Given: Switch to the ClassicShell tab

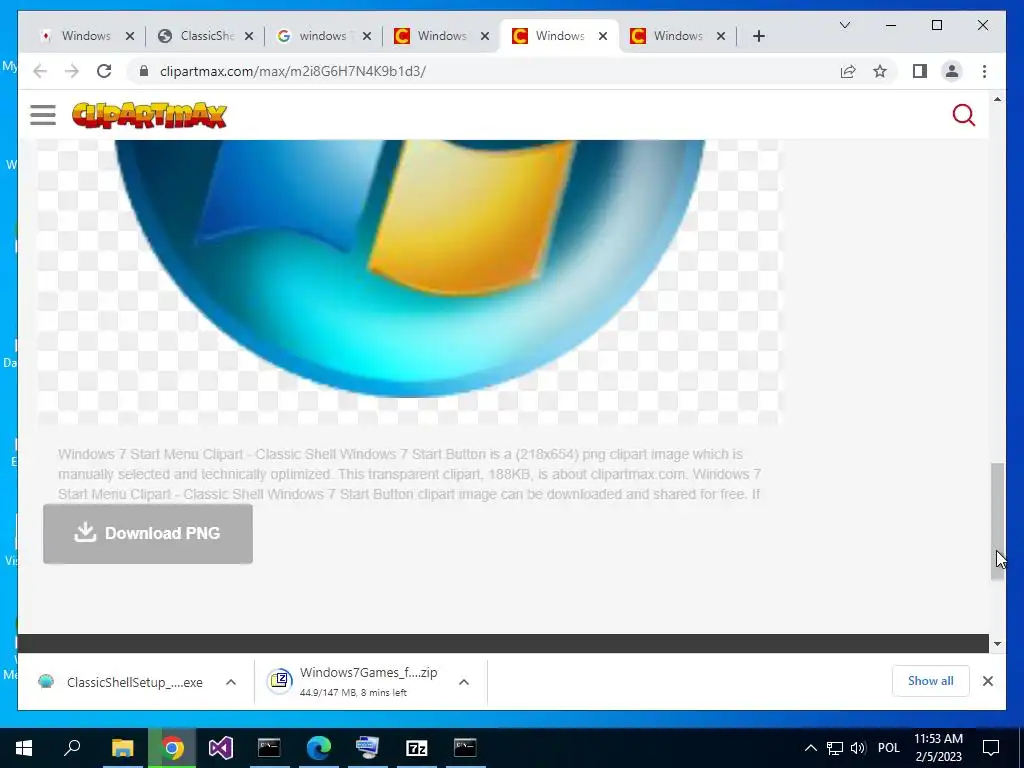Looking at the screenshot, I should tap(206, 36).
